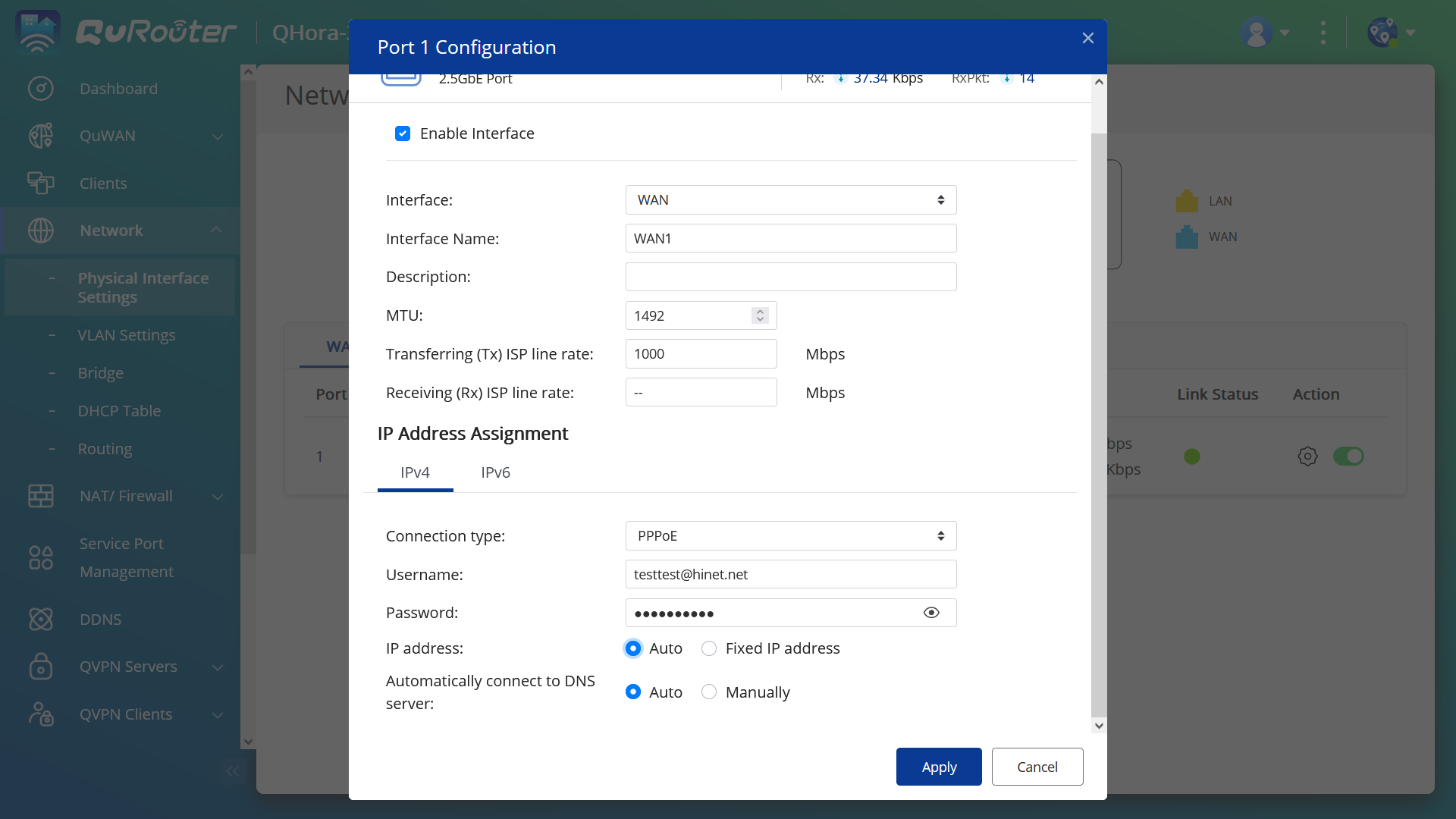1456x819 pixels.
Task: Select Fixed IP address radio button
Action: pyautogui.click(x=708, y=648)
